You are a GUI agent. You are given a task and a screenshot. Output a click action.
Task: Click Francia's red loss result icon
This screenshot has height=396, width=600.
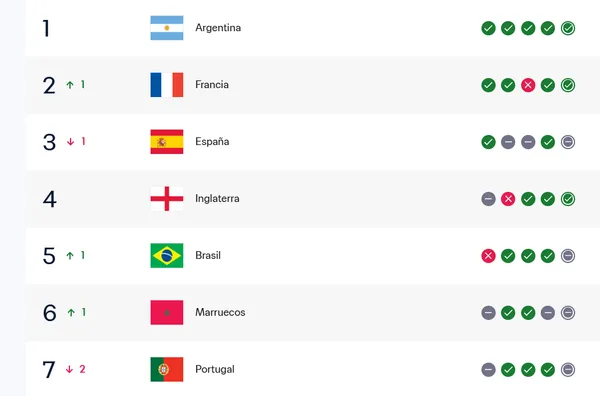pos(528,85)
